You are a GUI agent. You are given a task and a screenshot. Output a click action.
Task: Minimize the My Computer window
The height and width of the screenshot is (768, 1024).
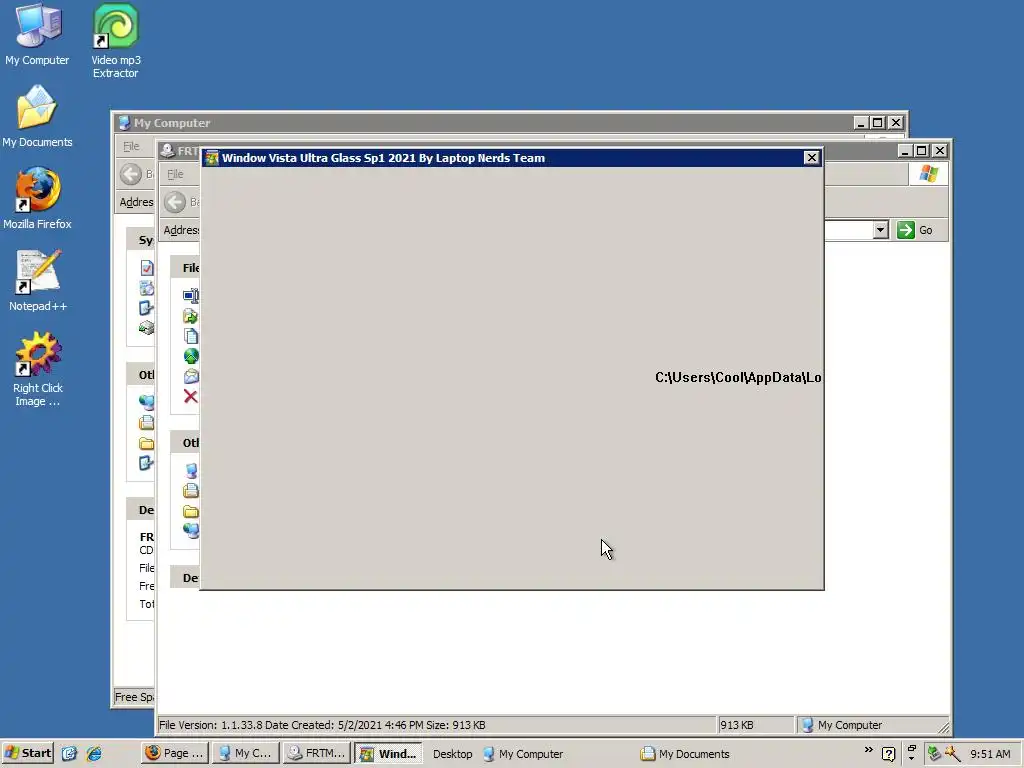pyautogui.click(x=861, y=123)
